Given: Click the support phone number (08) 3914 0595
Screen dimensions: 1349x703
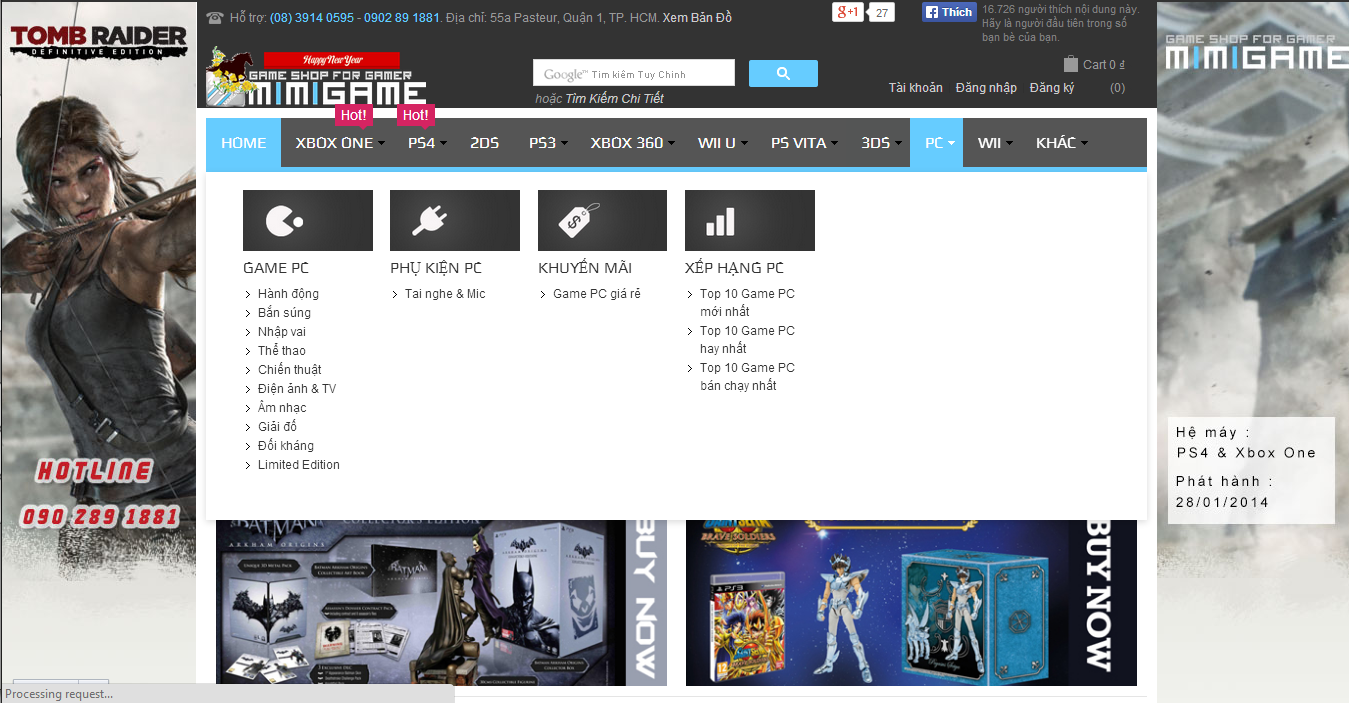Looking at the screenshot, I should pos(312,18).
